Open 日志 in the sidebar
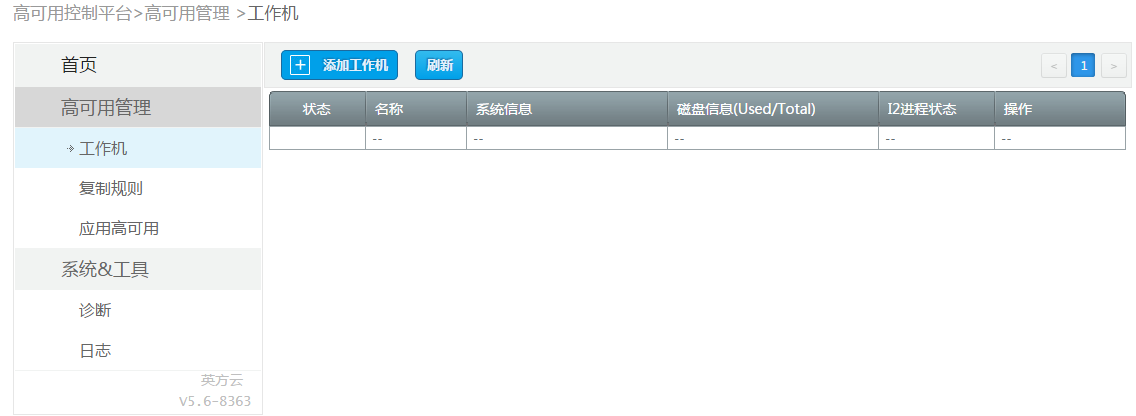Image resolution: width=1136 pixels, height=416 pixels. click(138, 351)
